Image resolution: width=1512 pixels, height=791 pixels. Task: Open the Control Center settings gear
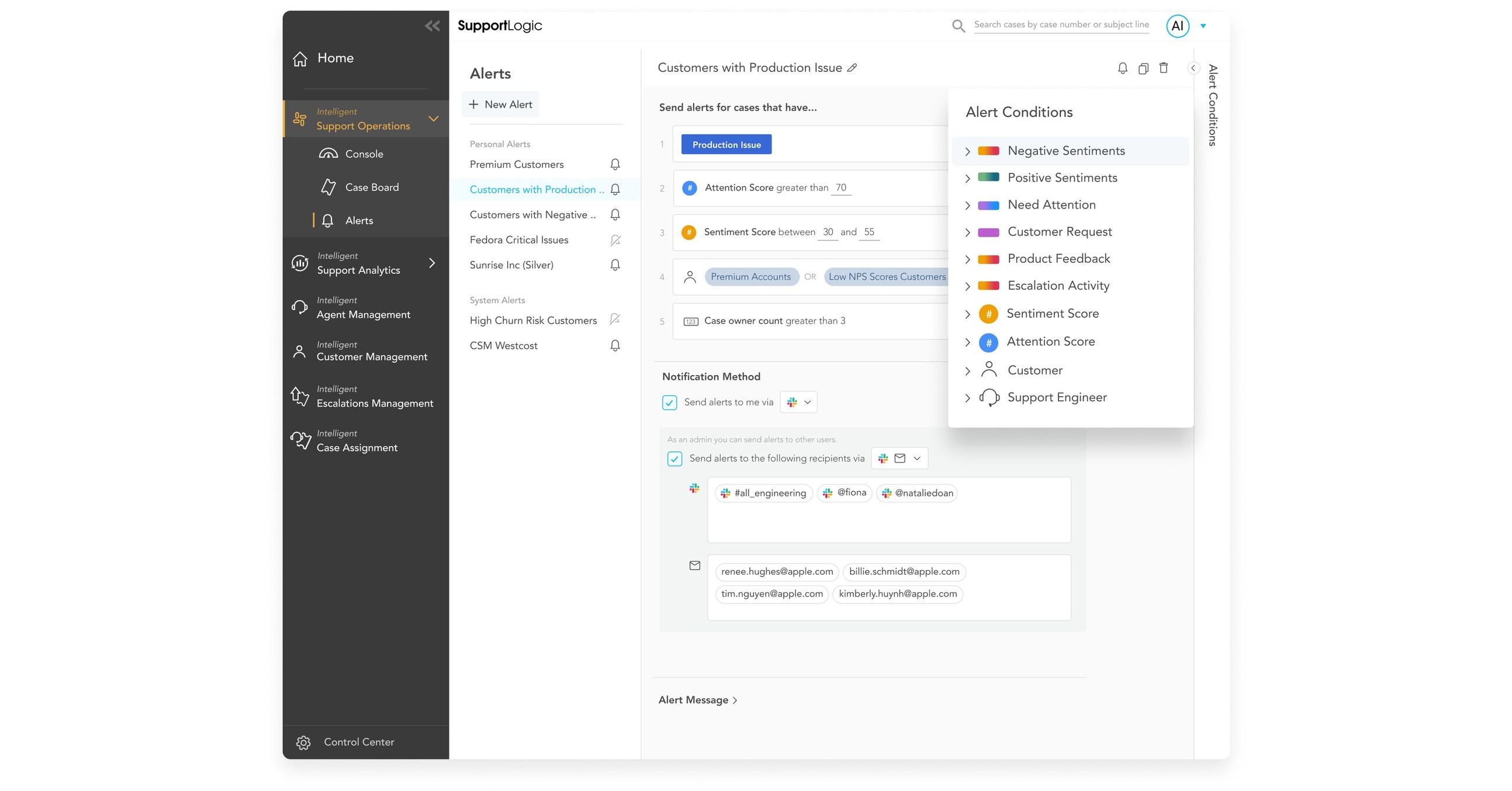click(303, 742)
